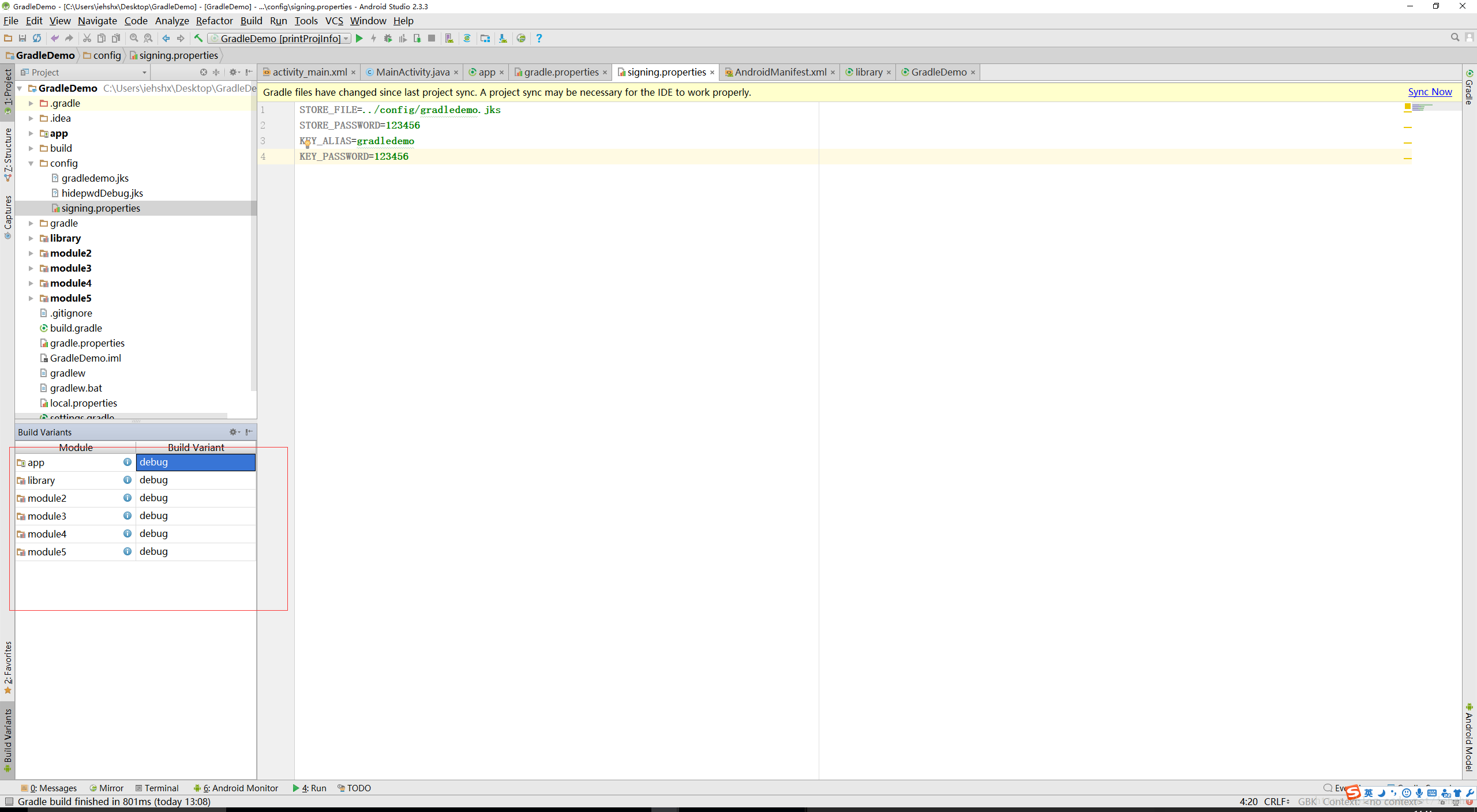
Task: Open the Refactor menu
Action: point(214,21)
